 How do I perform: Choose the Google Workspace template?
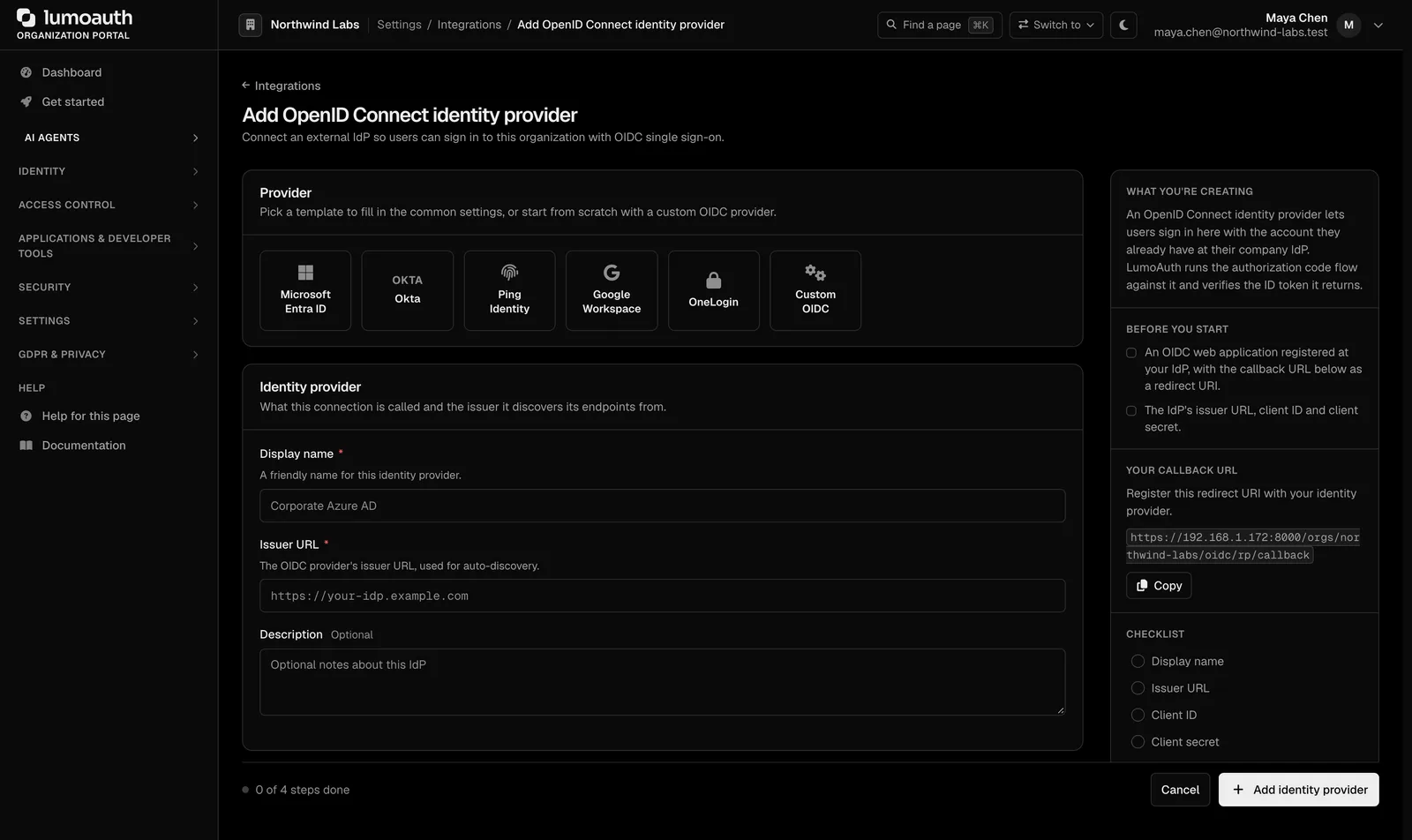pos(612,290)
